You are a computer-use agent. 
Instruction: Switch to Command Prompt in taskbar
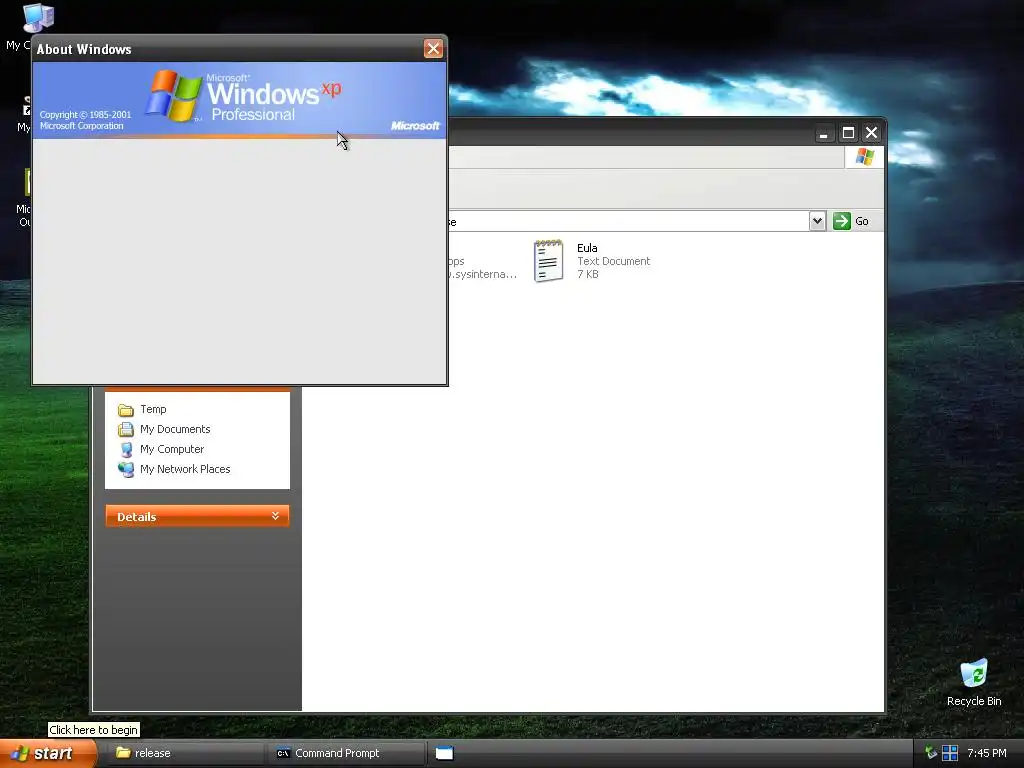[346, 753]
